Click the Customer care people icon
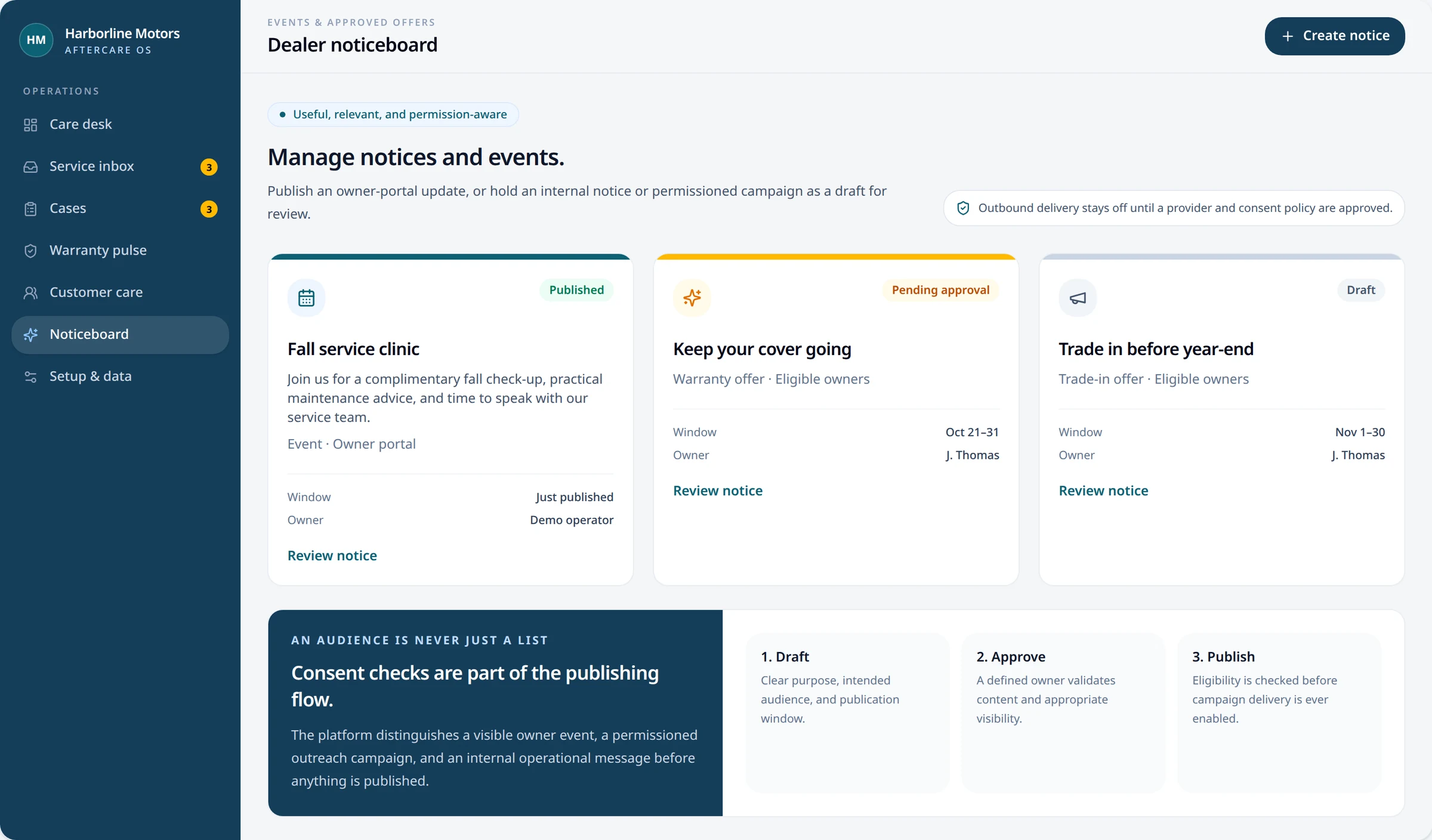The width and height of the screenshot is (1432, 840). tap(30, 293)
